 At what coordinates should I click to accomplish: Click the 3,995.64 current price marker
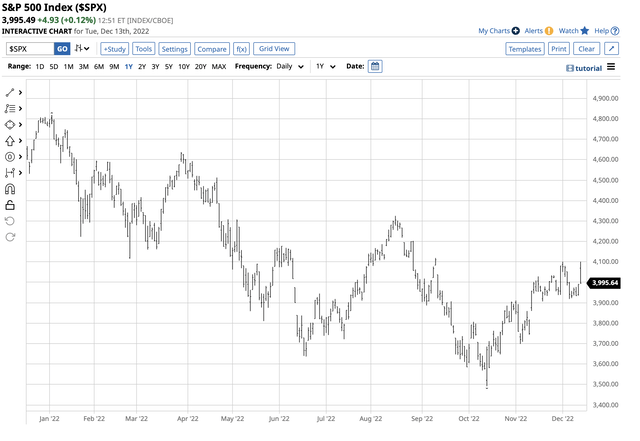(604, 283)
